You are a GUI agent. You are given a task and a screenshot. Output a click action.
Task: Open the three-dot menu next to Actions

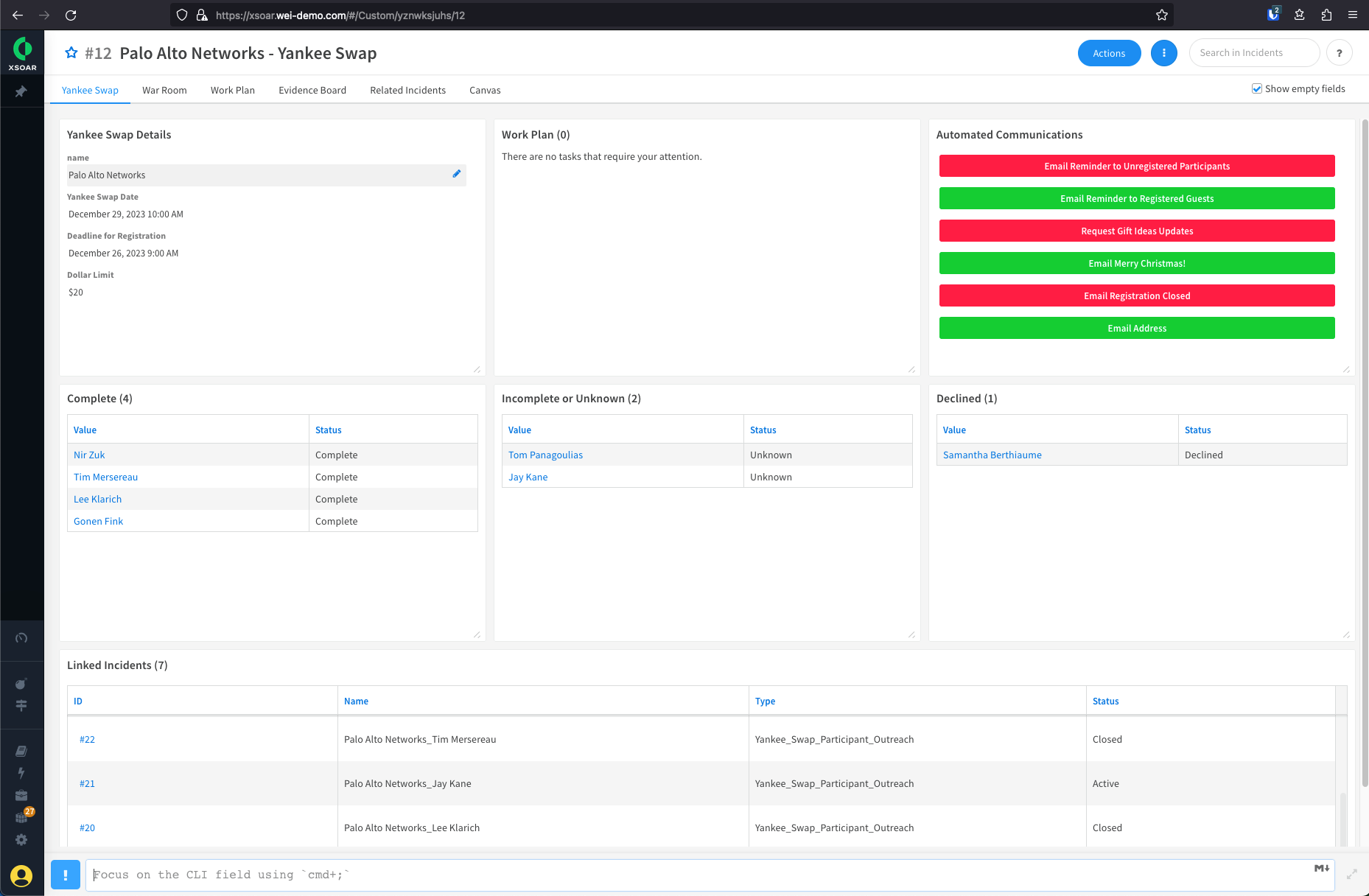(1164, 53)
